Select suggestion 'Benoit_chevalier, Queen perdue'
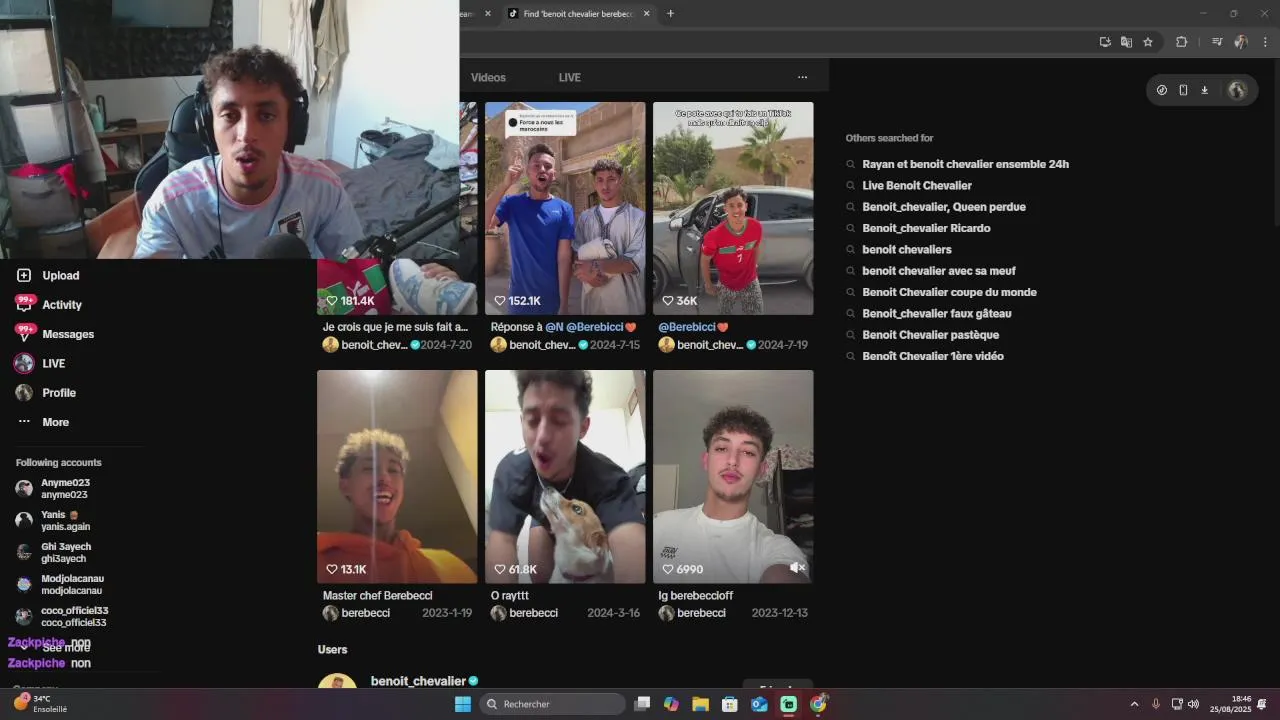The width and height of the screenshot is (1280, 720). coord(944,207)
